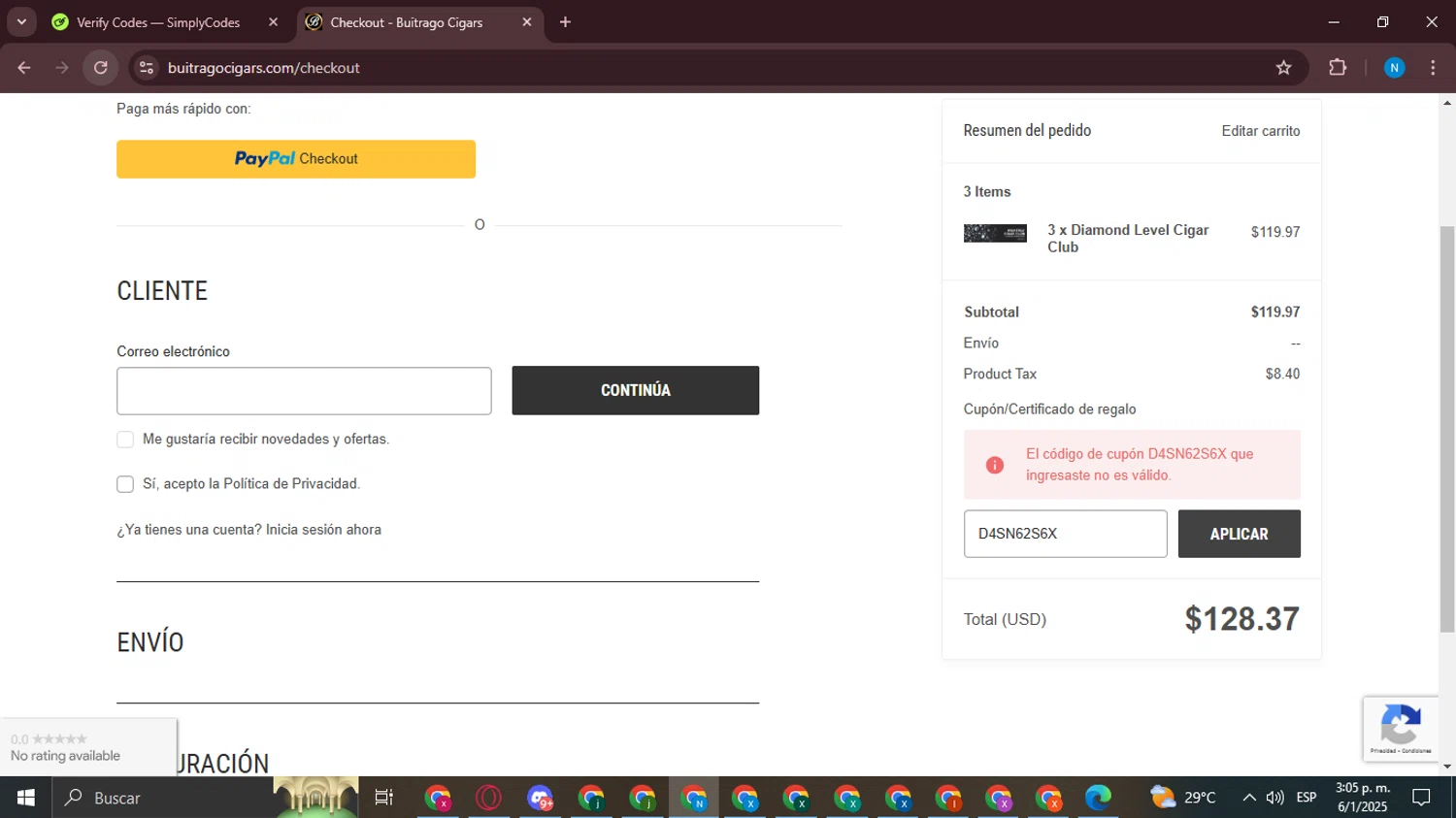Screen dimensions: 1456x818
Task: Open the Microsoft Edge taskbar icon
Action: 1098,798
